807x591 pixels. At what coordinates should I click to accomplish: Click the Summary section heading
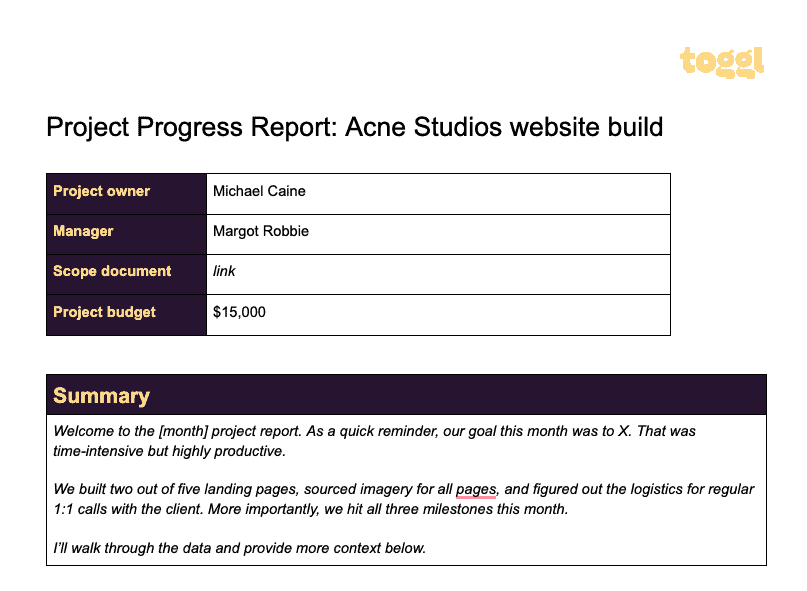tap(101, 396)
